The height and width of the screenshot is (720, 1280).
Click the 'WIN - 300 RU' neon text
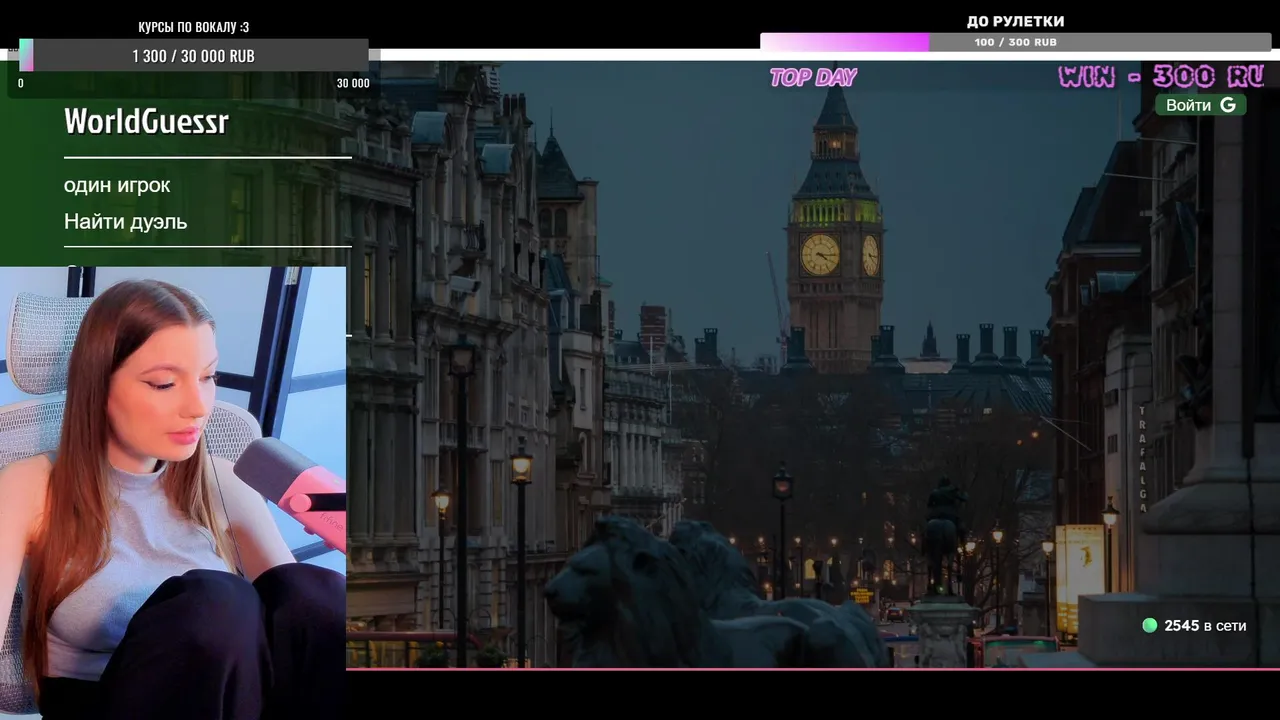point(1162,76)
